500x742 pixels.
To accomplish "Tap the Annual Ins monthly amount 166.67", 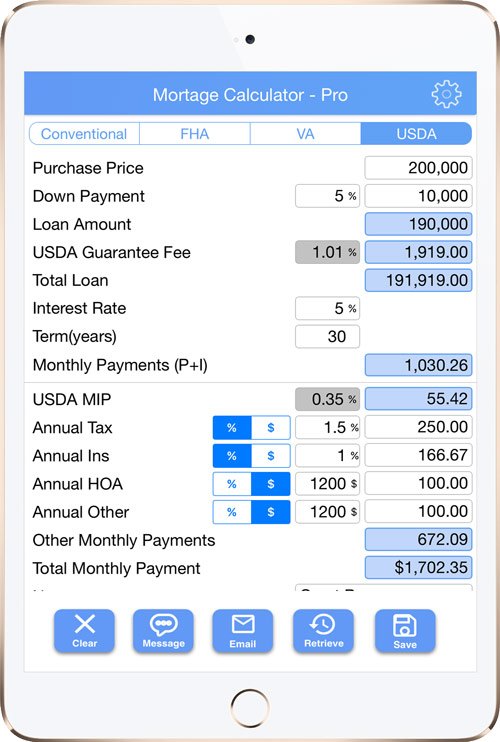I will [x=418, y=455].
